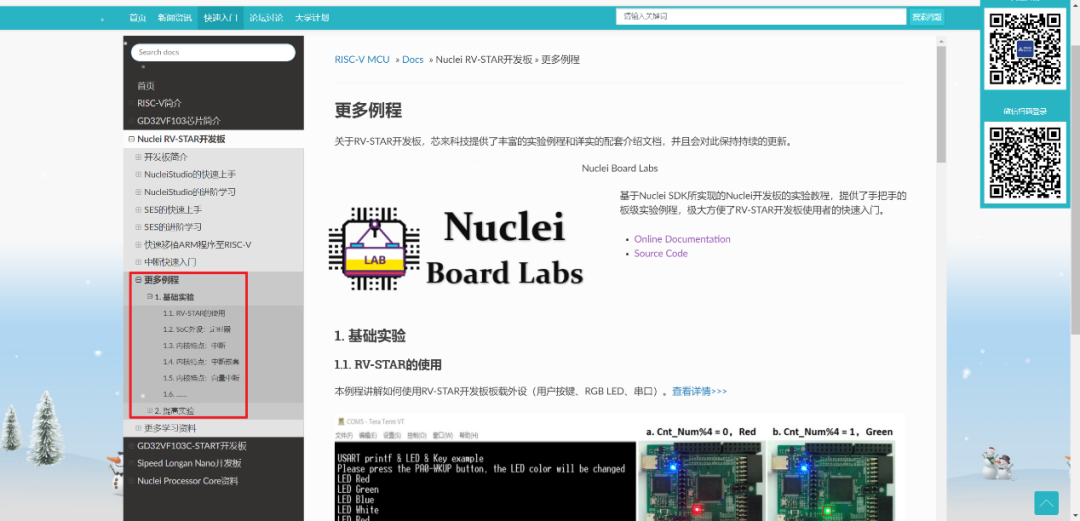
Task: Expand NucleiStudio的快速上手 in the sidebar
Action: pos(138,174)
